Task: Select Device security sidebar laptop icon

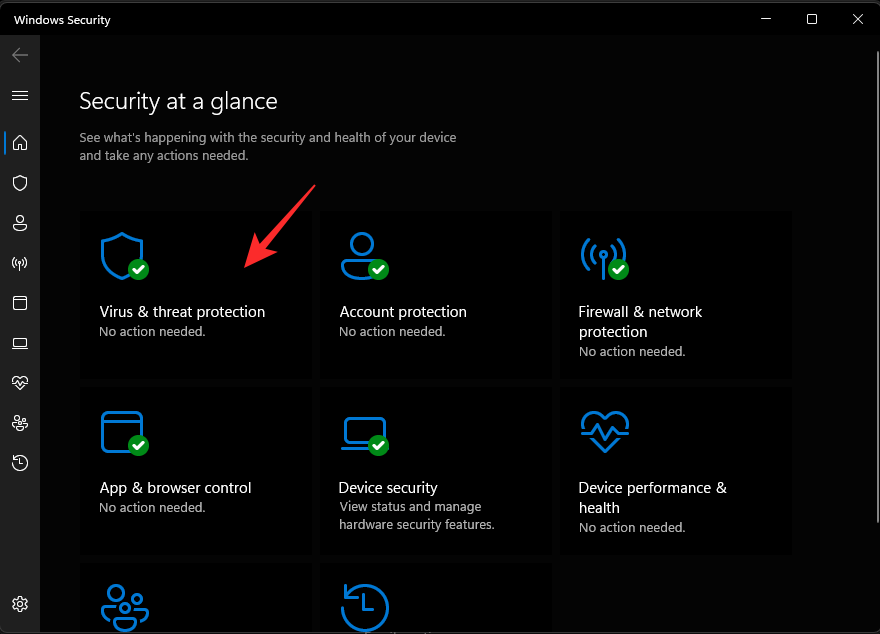Action: 20,343
